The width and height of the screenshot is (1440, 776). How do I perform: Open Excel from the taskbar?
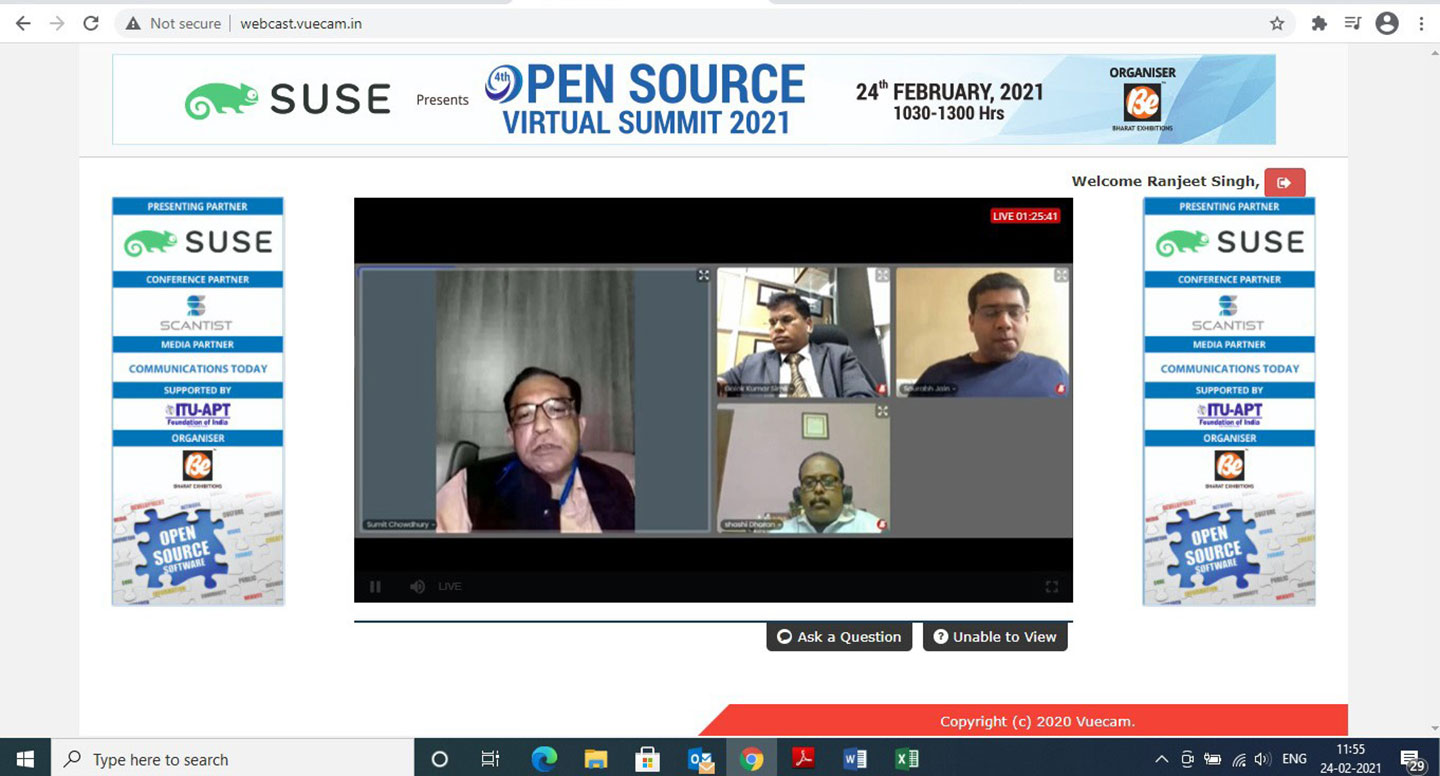tap(907, 759)
